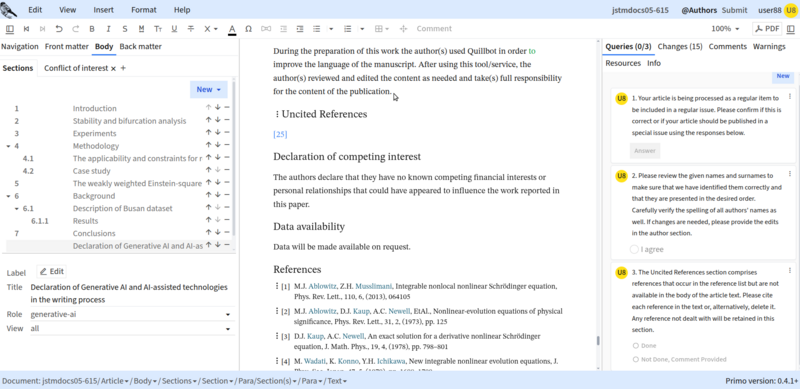Open the user88 U8 avatar

click(791, 10)
